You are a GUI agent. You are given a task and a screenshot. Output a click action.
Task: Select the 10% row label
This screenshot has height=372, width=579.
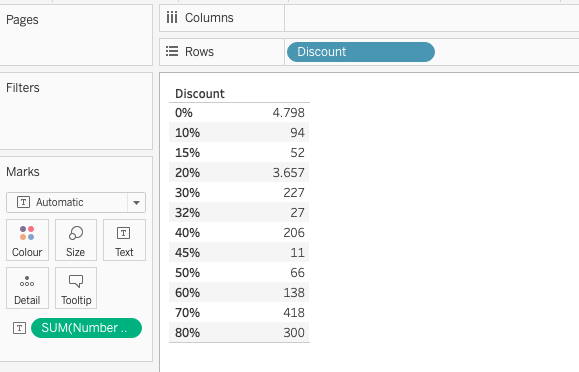coord(188,133)
